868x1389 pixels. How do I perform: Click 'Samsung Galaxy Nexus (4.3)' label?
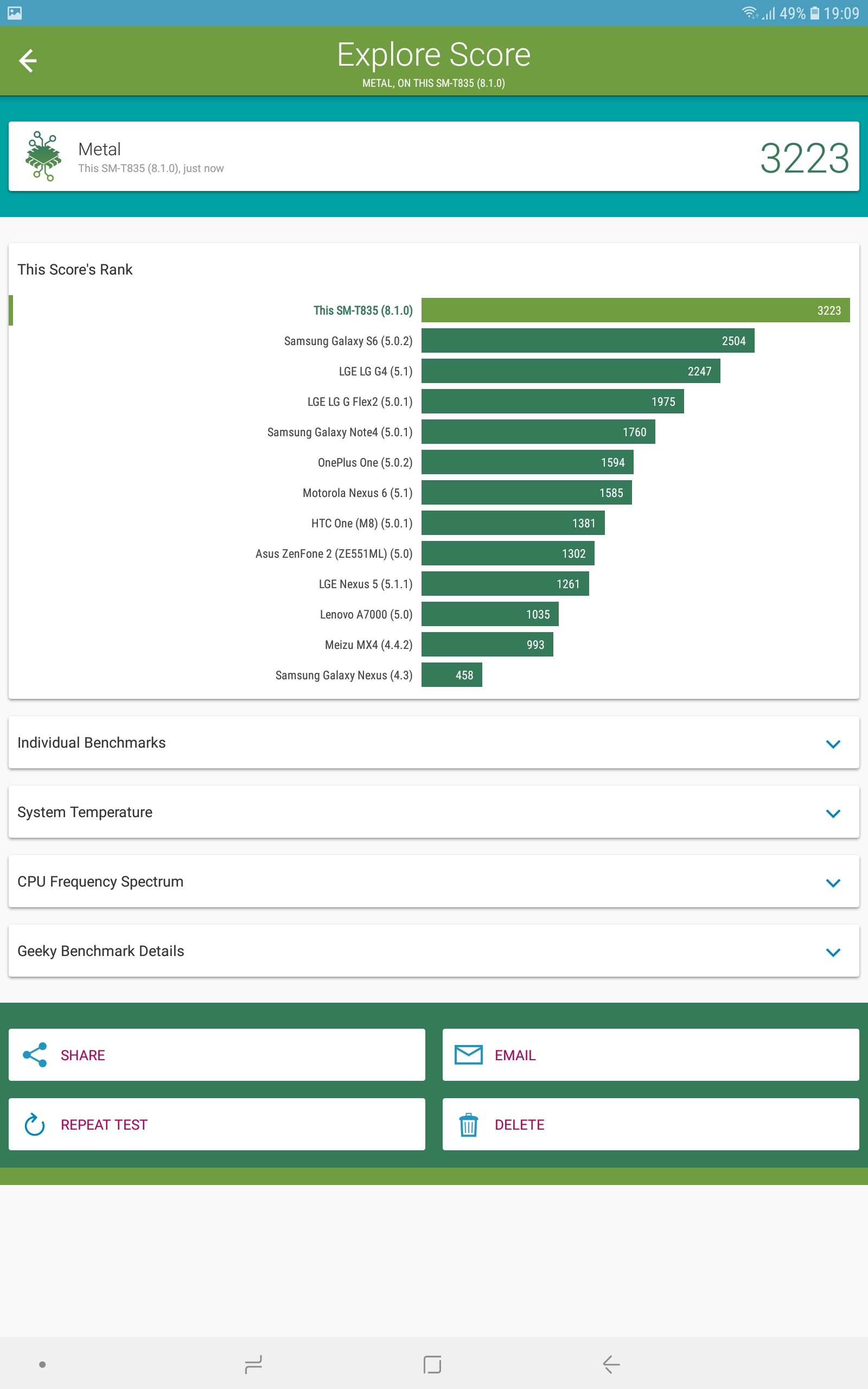344,676
